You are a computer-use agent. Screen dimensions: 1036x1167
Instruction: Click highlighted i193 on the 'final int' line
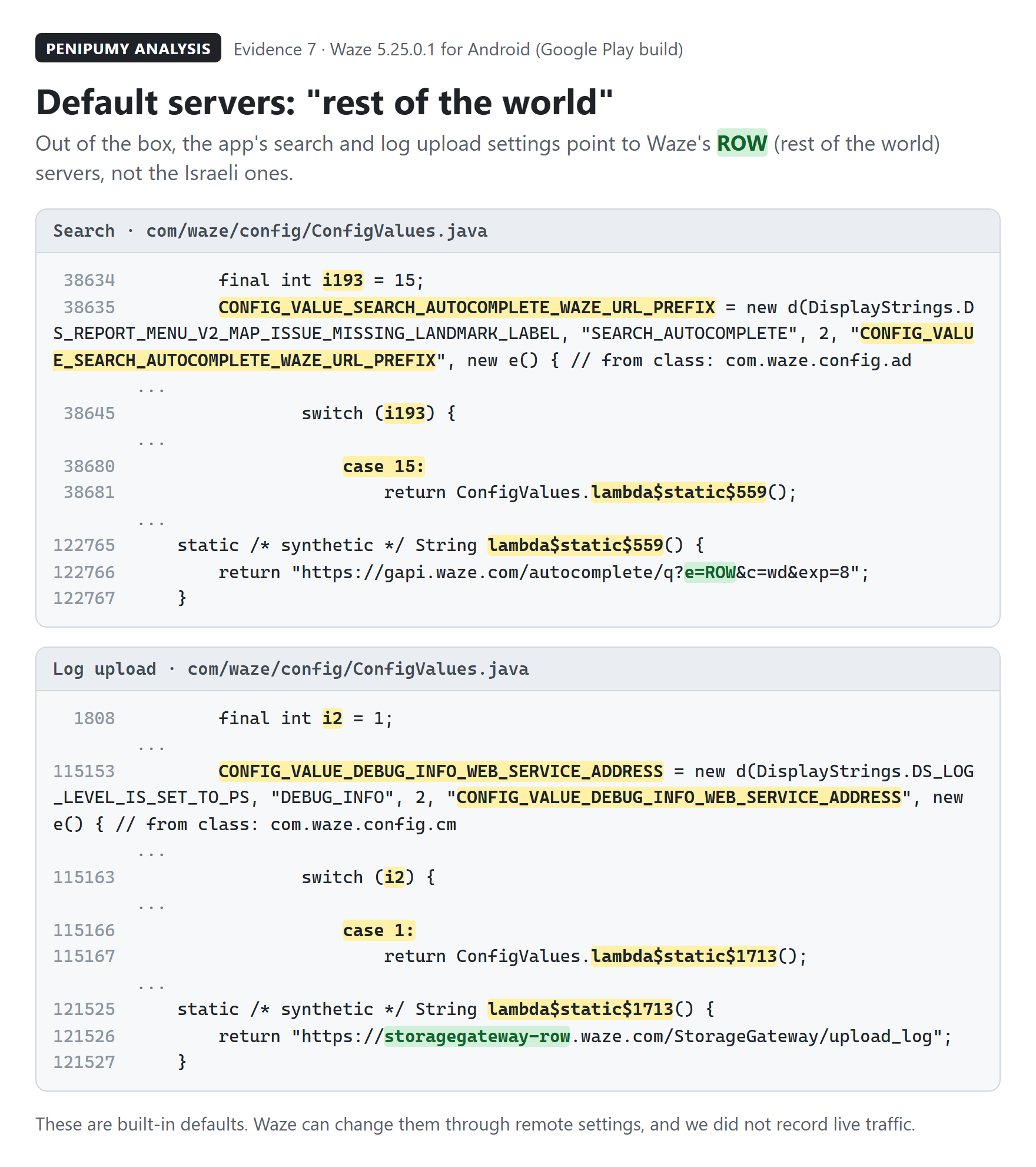coord(343,280)
